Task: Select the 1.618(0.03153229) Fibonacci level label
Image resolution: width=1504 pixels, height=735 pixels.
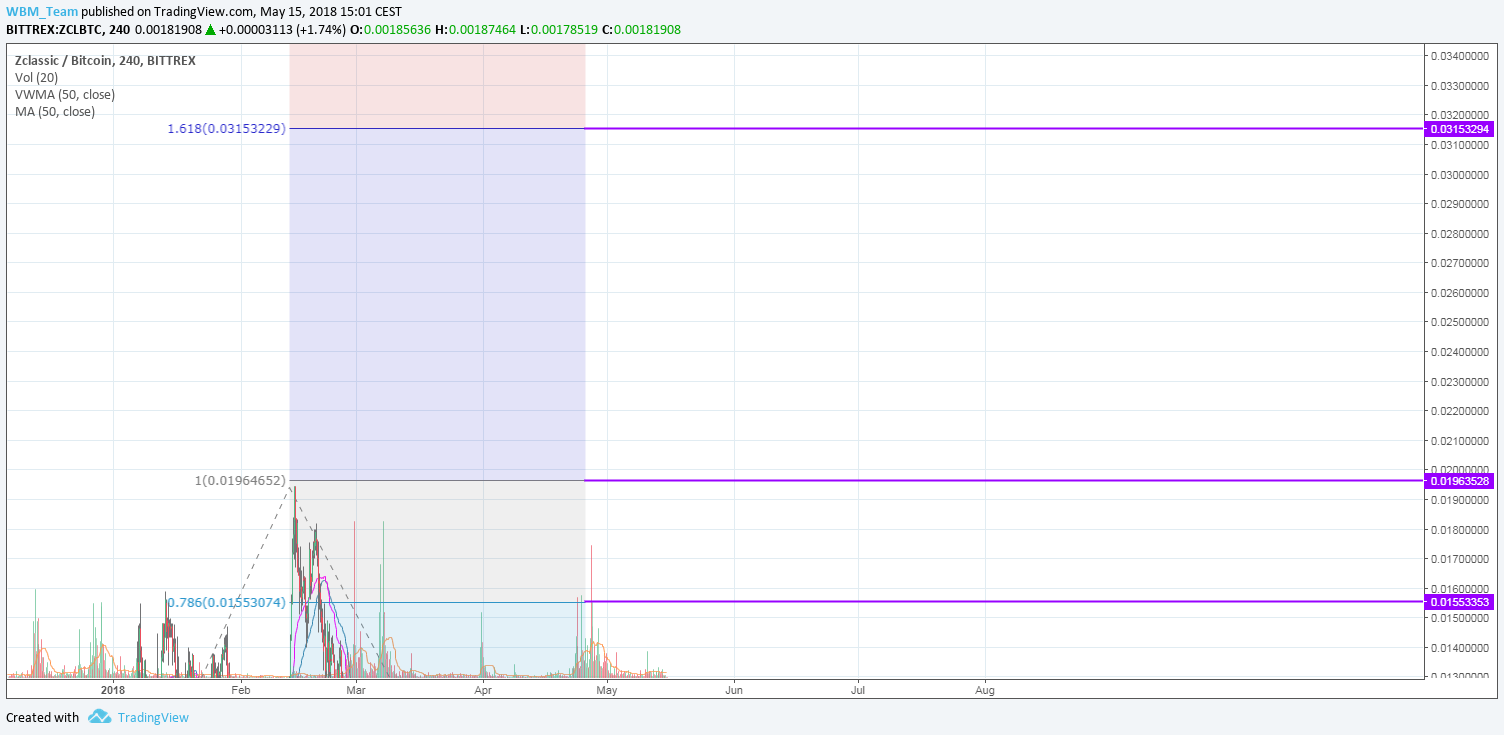Action: click(x=226, y=128)
